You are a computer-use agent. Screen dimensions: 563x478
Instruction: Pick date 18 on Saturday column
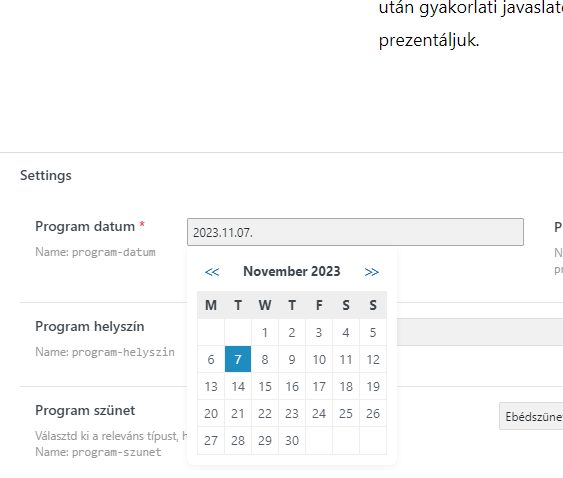346,386
